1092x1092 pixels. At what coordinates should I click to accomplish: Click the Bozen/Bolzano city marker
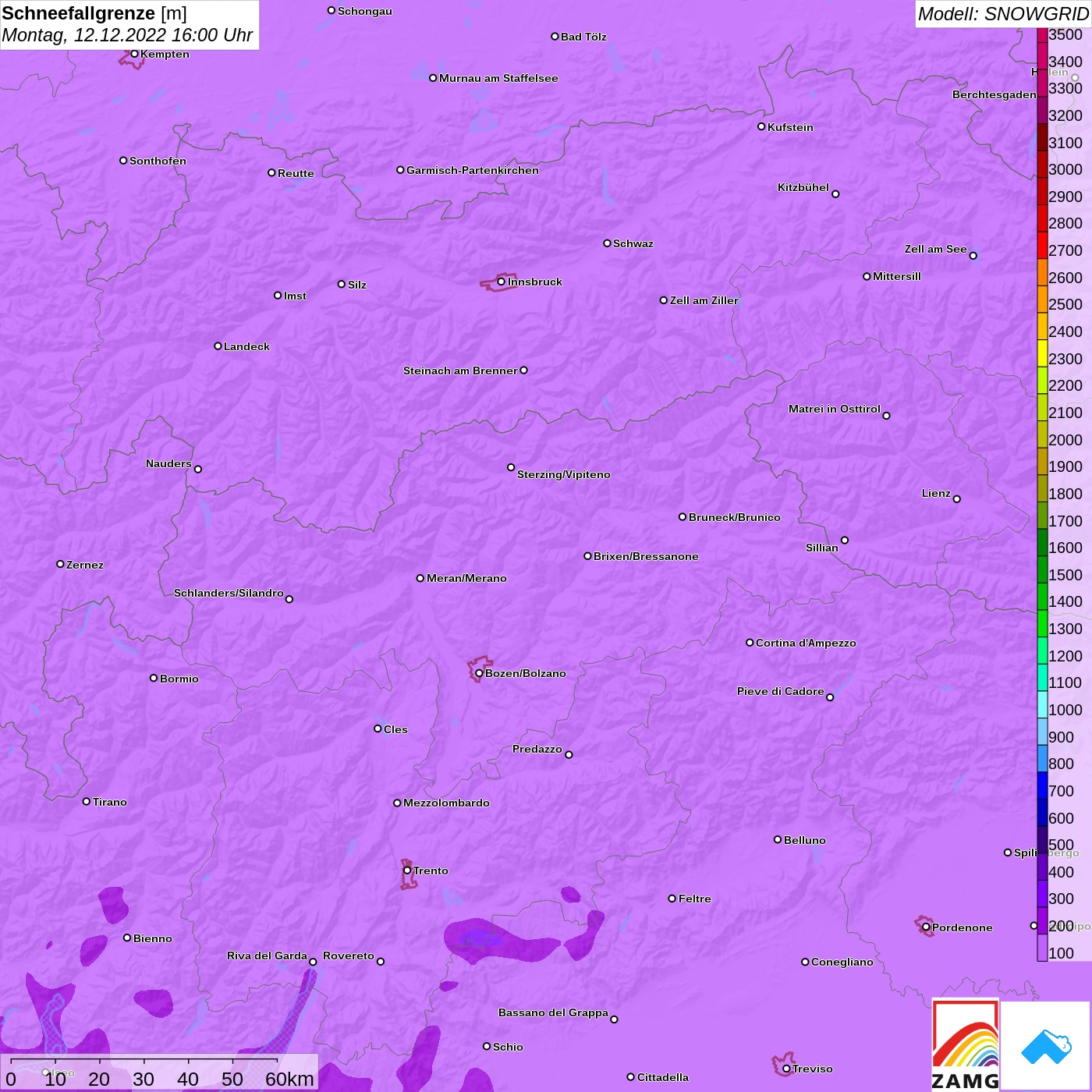point(479,673)
